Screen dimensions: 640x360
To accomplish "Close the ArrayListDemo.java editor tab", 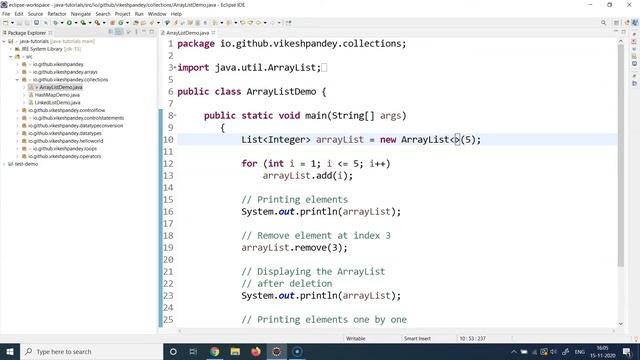I will click(x=213, y=33).
